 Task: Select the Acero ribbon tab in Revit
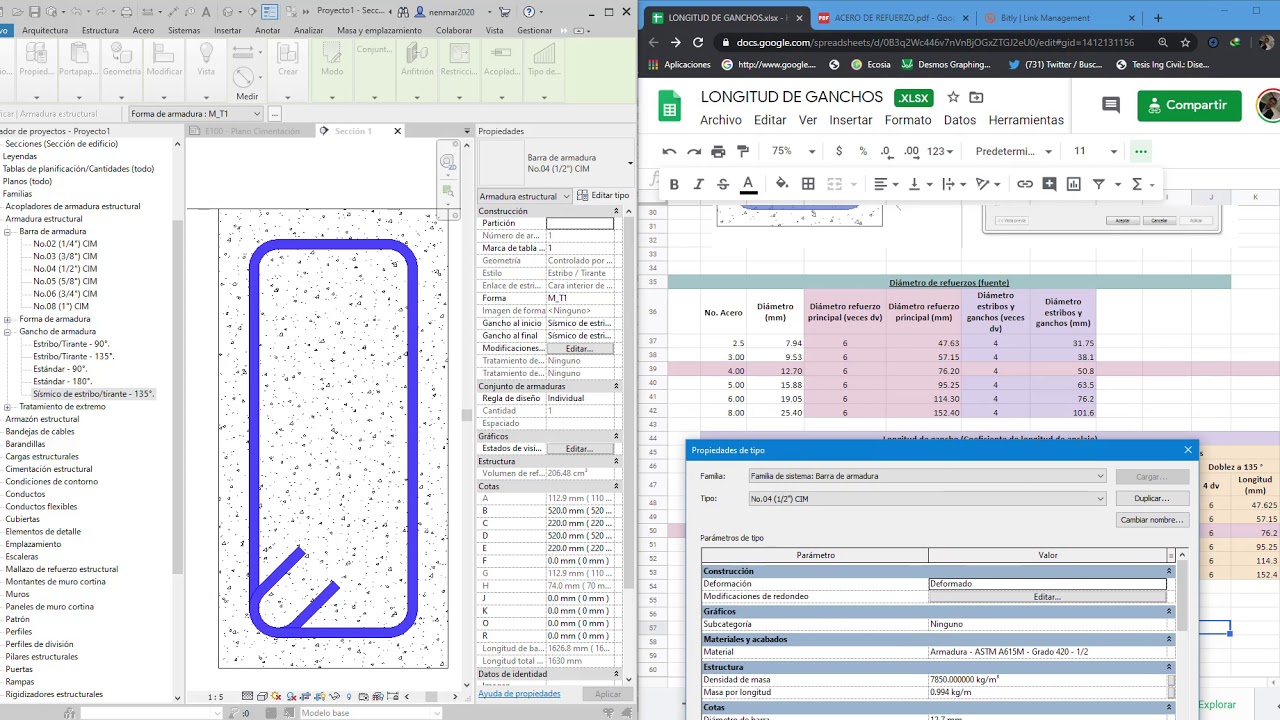click(x=143, y=30)
